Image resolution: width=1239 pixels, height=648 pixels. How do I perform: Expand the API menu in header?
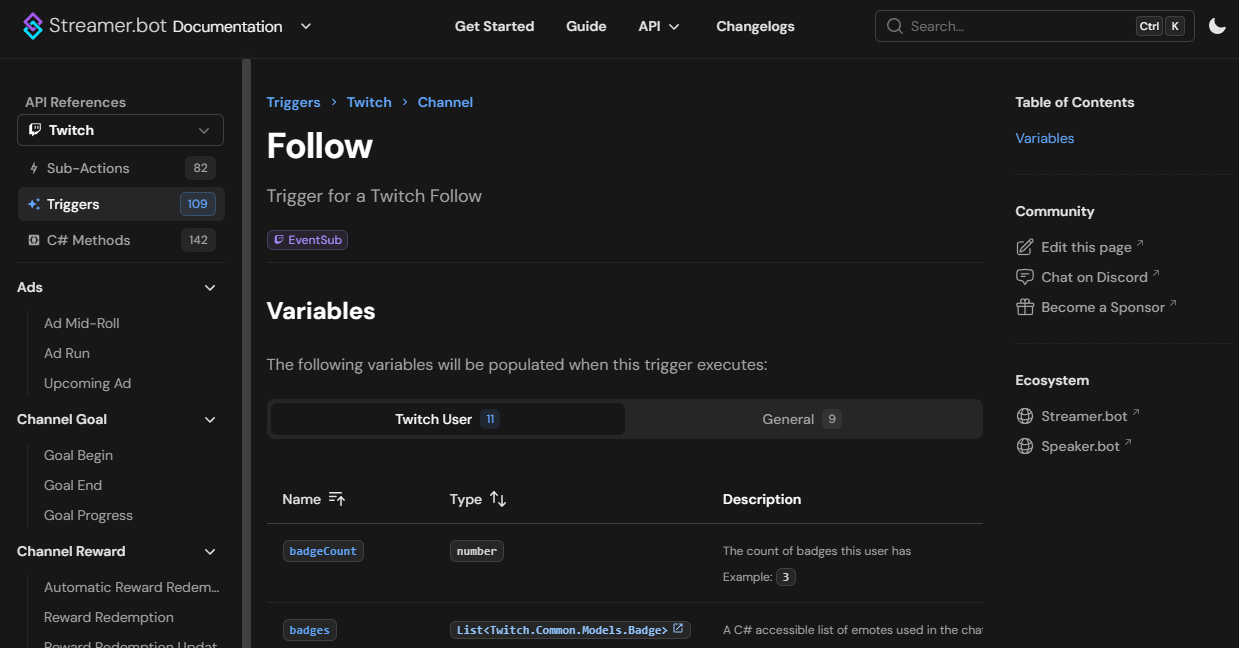pos(659,26)
